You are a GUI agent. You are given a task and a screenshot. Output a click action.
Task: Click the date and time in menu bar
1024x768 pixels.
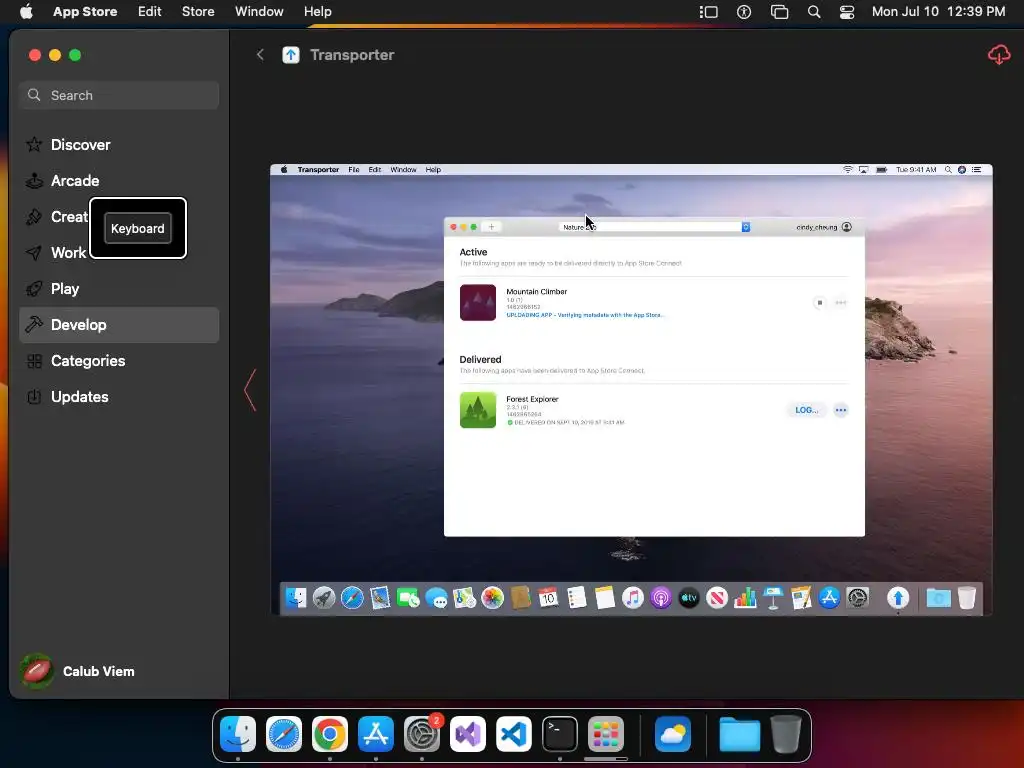pyautogui.click(x=938, y=11)
